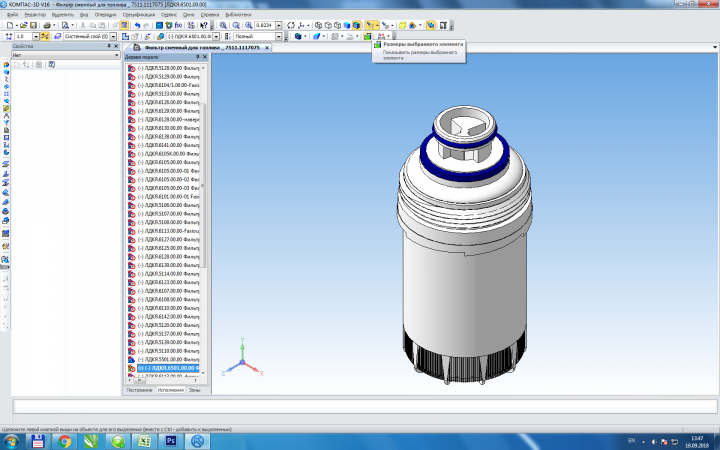Image resolution: width=720 pixels, height=450 pixels.
Task: Select ЛДКR.6501.00.00 highlighted tree item
Action: pyautogui.click(x=168, y=368)
